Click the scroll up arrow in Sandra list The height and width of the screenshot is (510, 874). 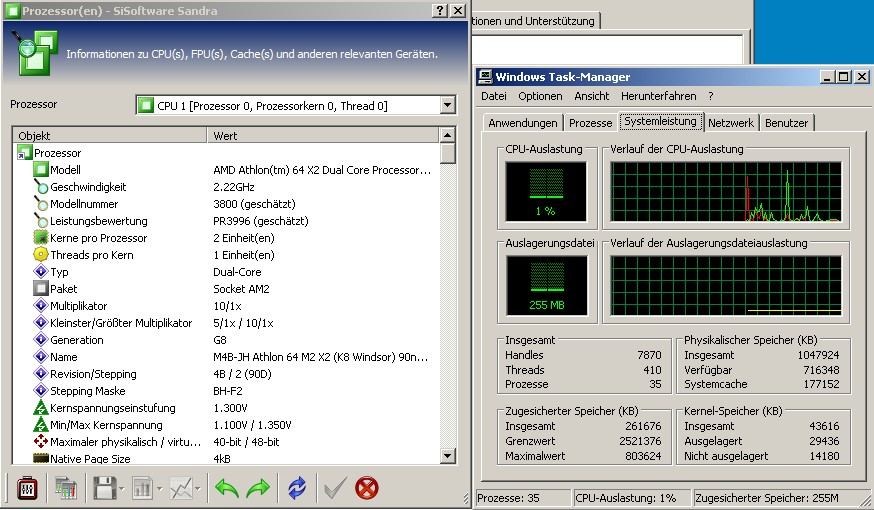(448, 135)
